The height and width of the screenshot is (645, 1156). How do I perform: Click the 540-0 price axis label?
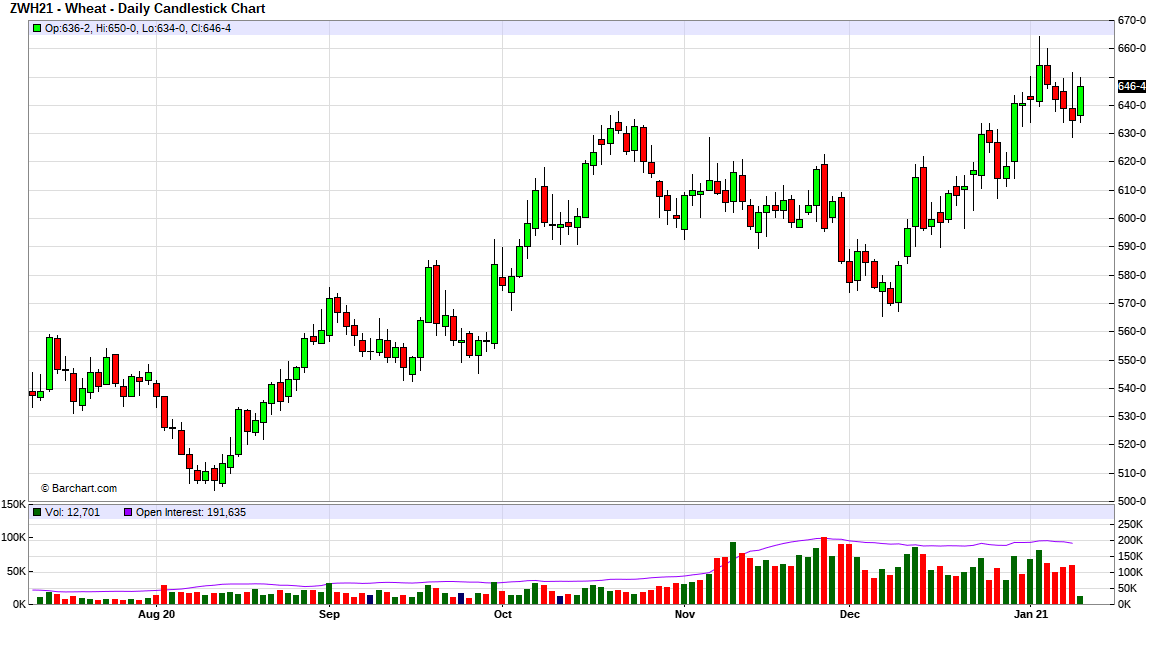coord(1132,388)
